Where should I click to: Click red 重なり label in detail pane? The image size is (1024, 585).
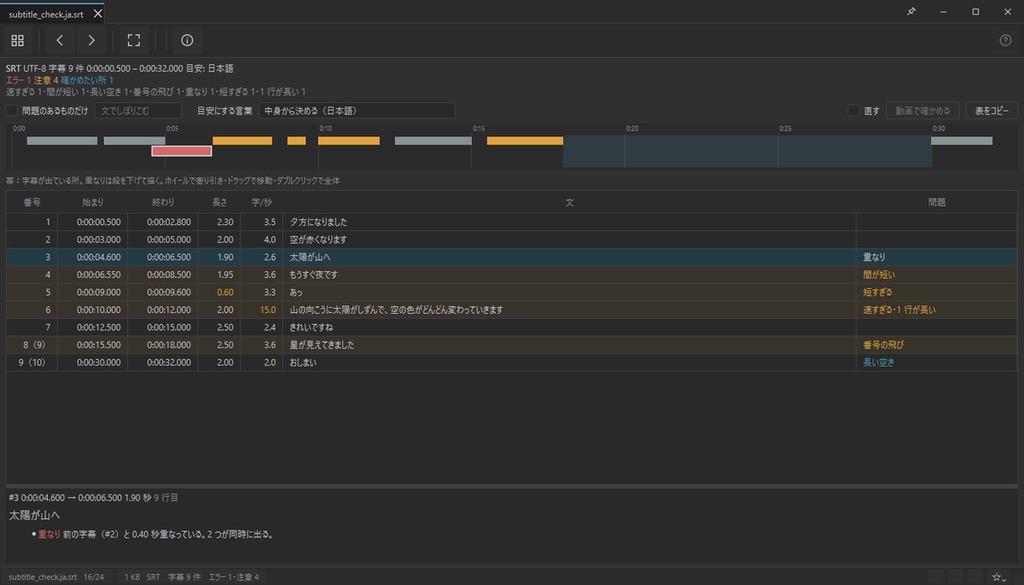[49, 534]
